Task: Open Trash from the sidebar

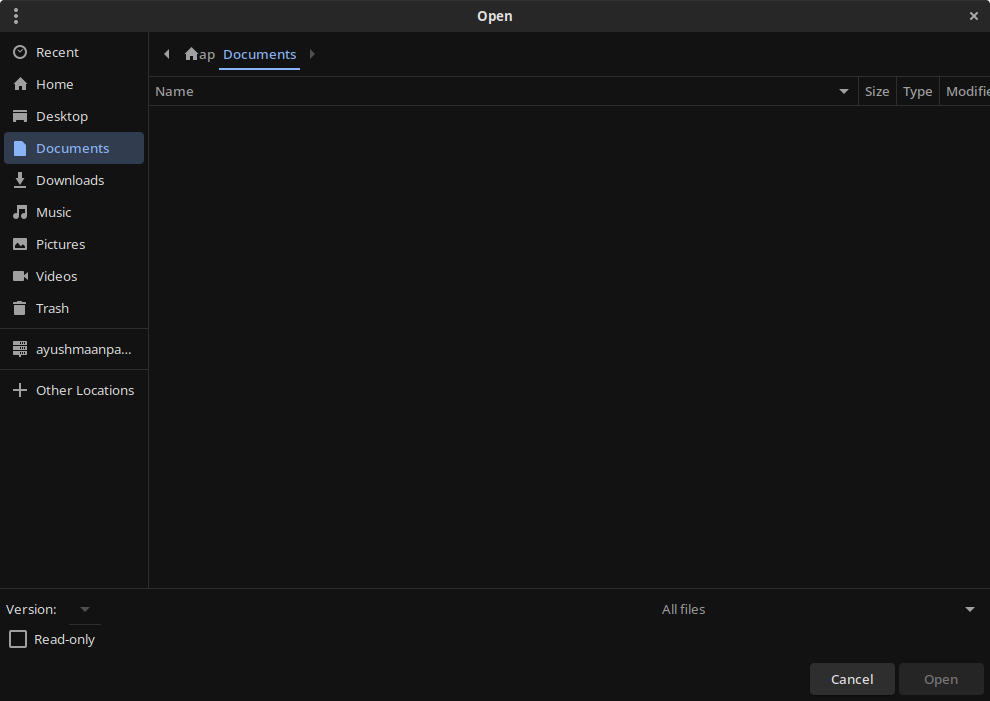Action: point(74,308)
